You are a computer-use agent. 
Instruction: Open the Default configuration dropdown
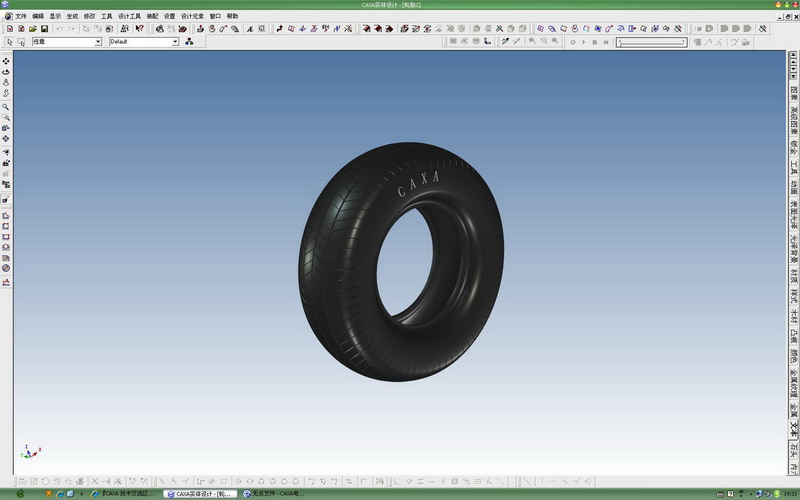[x=144, y=42]
